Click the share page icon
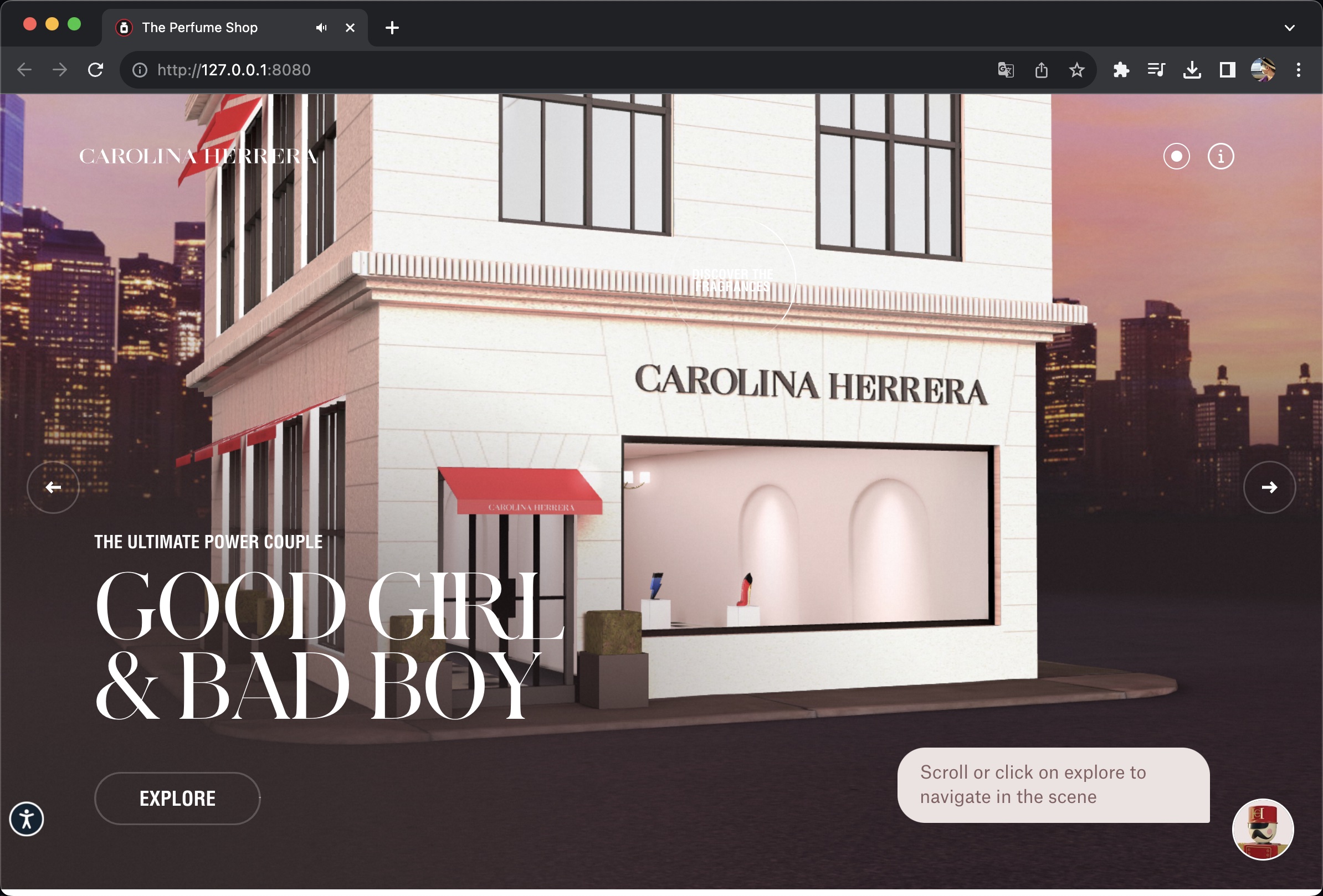The image size is (1323, 896). point(1041,70)
